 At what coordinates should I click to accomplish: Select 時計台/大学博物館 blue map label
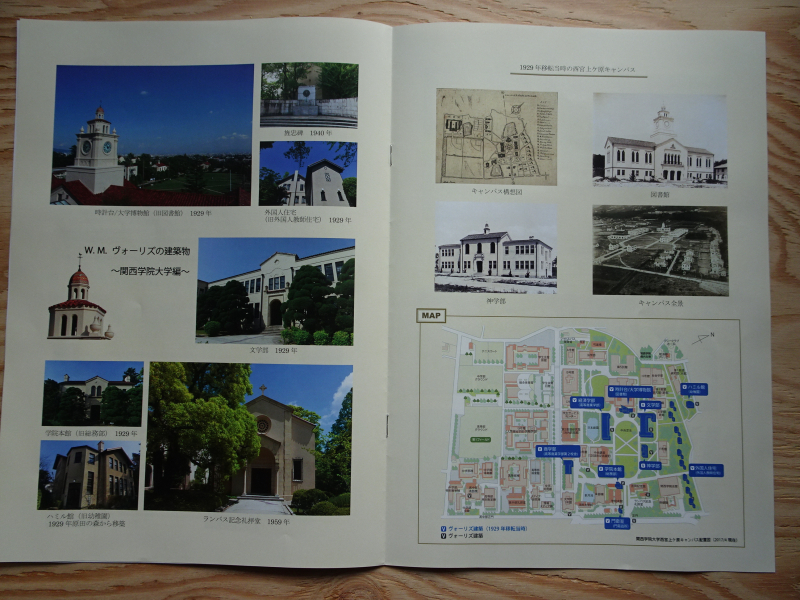[631, 391]
